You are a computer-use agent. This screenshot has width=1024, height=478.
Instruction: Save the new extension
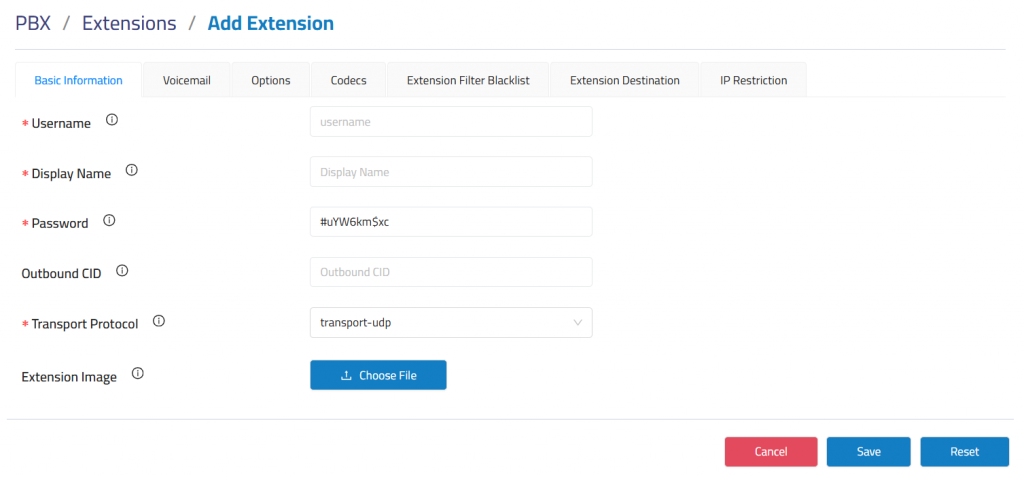pos(868,452)
